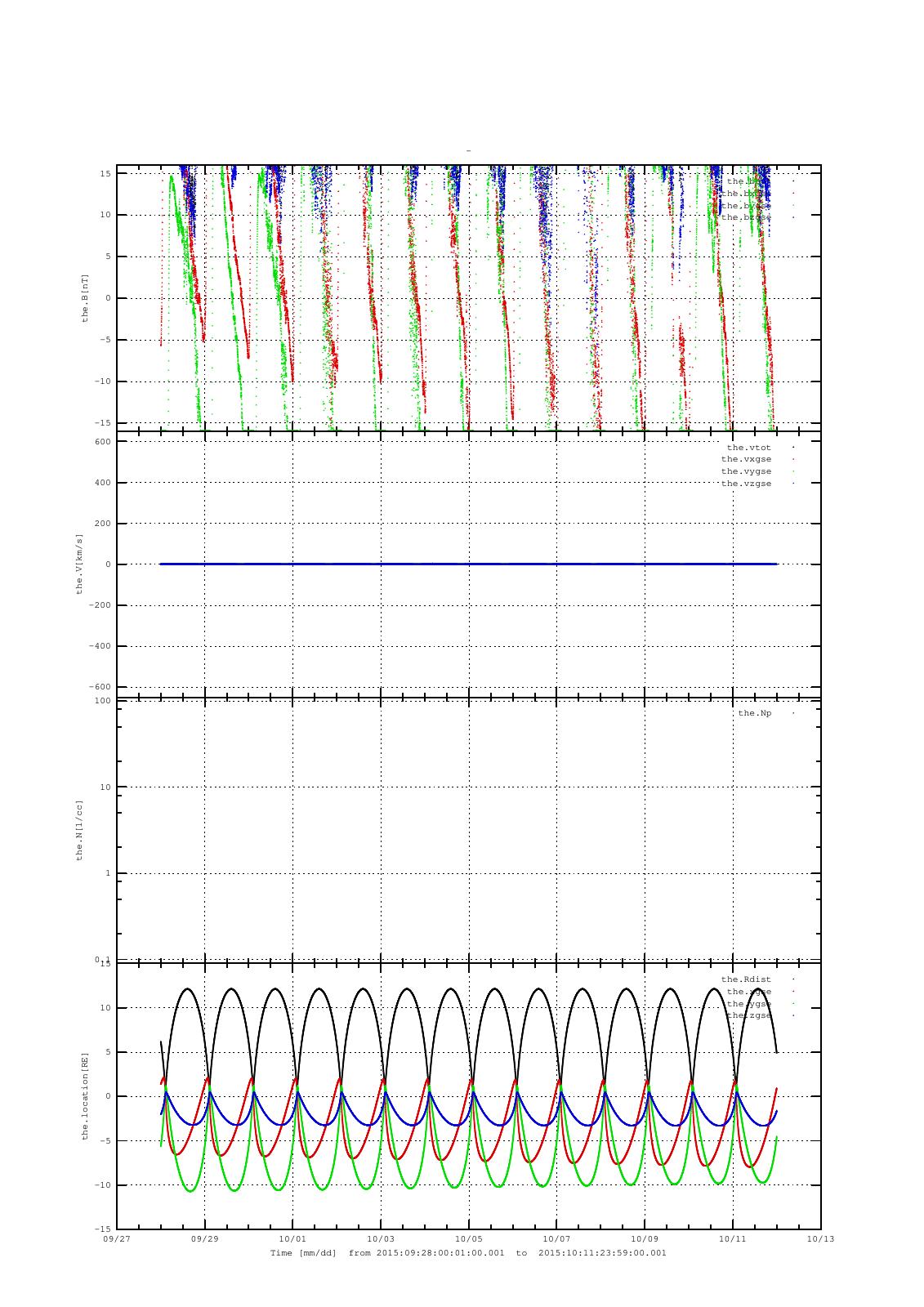924x1307 pixels.
Task: Click the 5 tick on location axis
Action: click(108, 1052)
